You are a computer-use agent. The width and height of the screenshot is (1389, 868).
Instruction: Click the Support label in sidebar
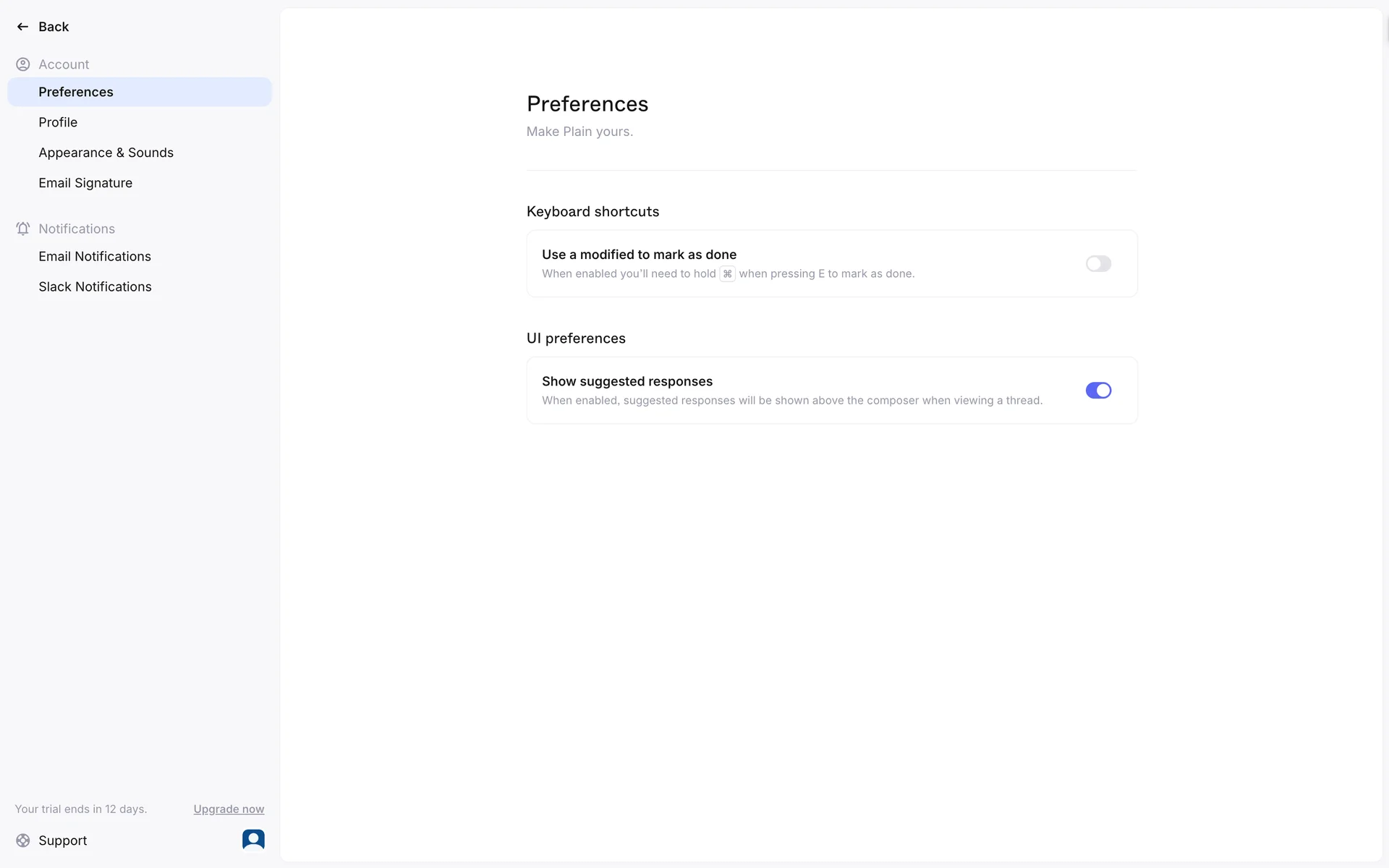point(62,841)
